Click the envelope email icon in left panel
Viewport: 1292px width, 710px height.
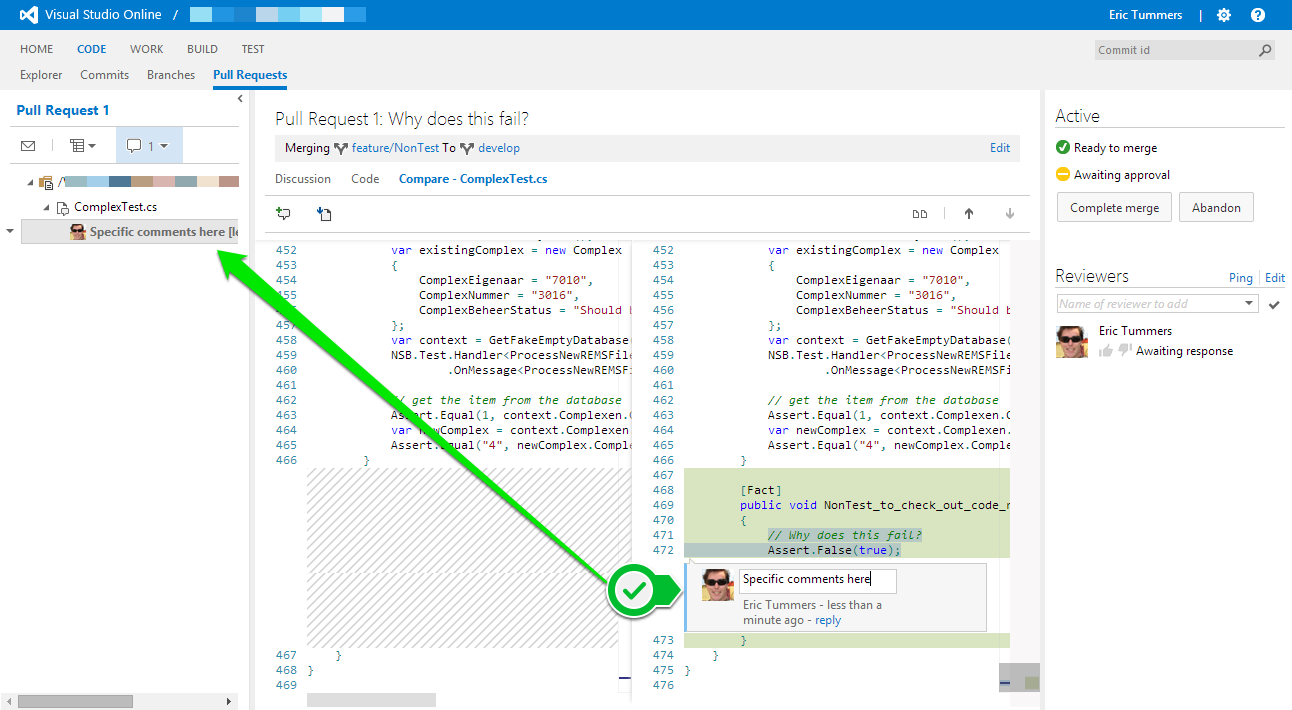point(28,146)
